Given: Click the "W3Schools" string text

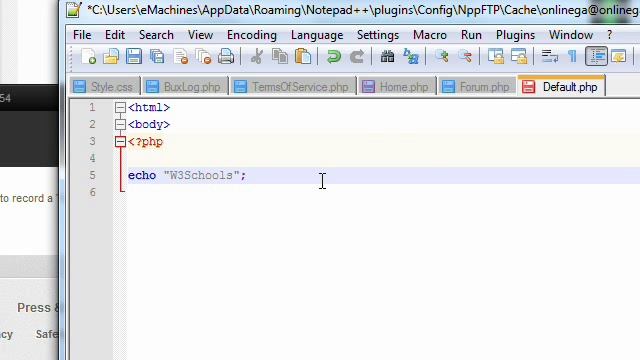Looking at the screenshot, I should [201, 176].
